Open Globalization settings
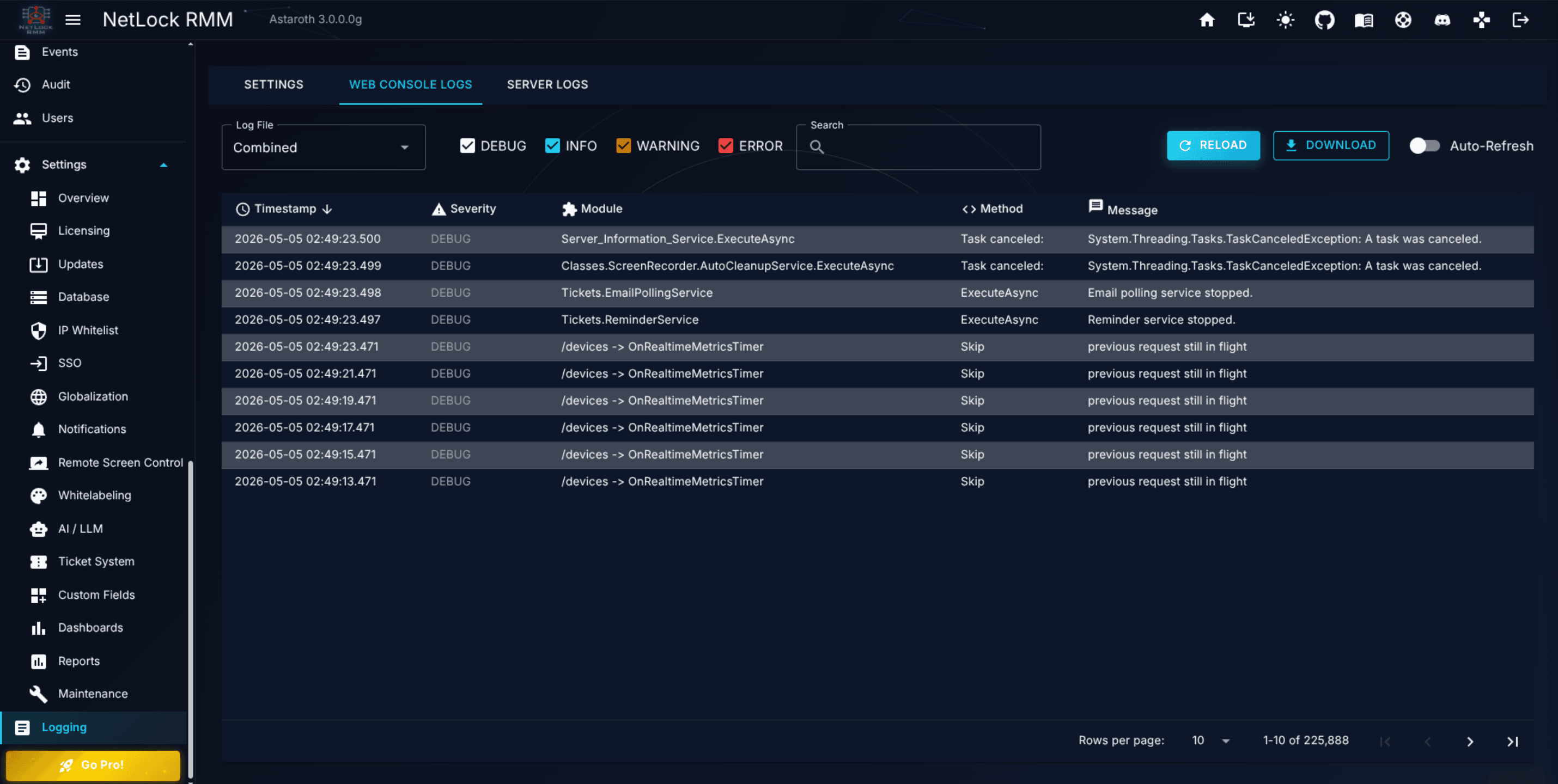This screenshot has width=1558, height=784. click(x=94, y=396)
